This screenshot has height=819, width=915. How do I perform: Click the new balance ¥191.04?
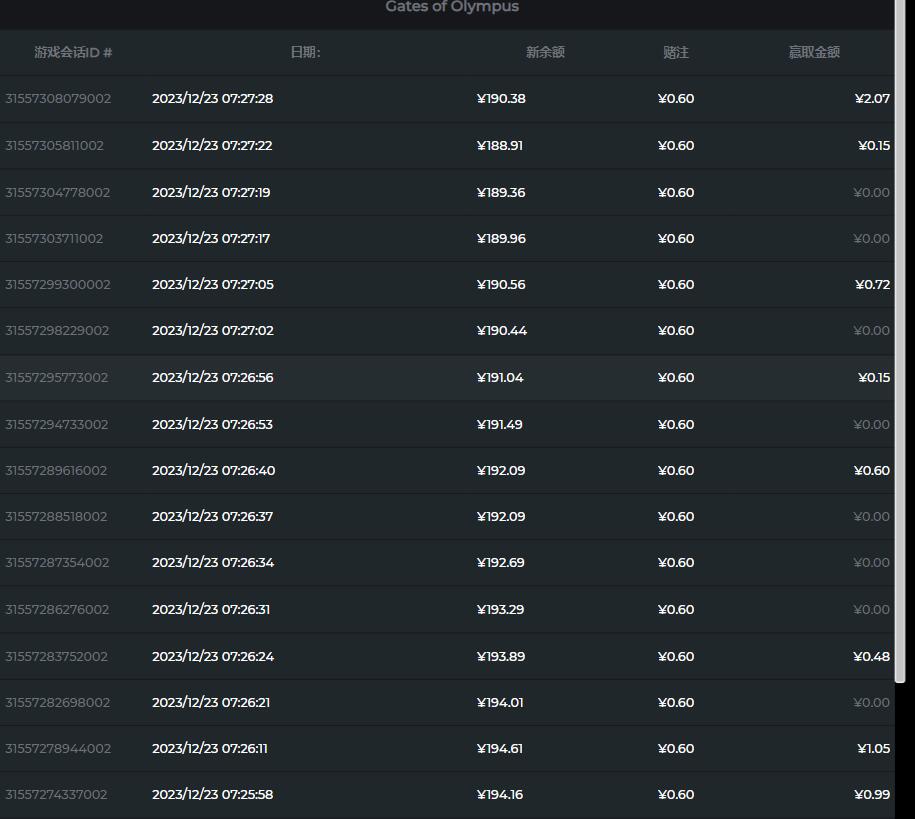[x=500, y=378]
